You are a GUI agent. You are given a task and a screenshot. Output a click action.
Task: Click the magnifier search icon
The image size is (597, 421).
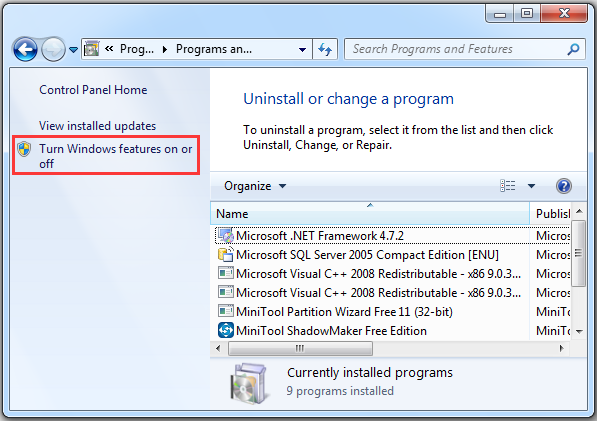(573, 49)
